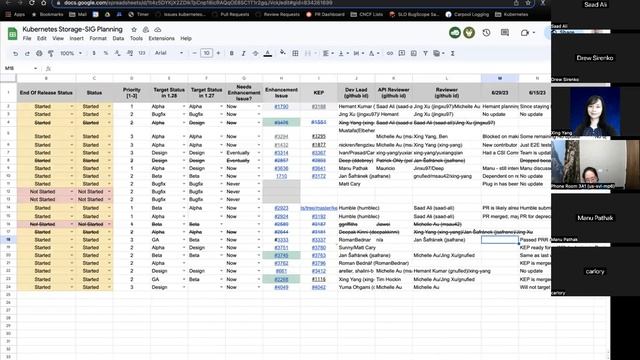This screenshot has height=360, width=640.
Task: Open the Format menu
Action: (x=98, y=38)
